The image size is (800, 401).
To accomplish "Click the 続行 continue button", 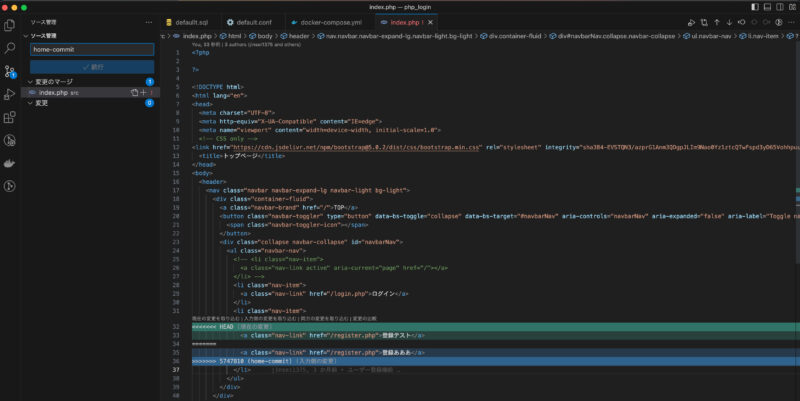I will point(92,67).
